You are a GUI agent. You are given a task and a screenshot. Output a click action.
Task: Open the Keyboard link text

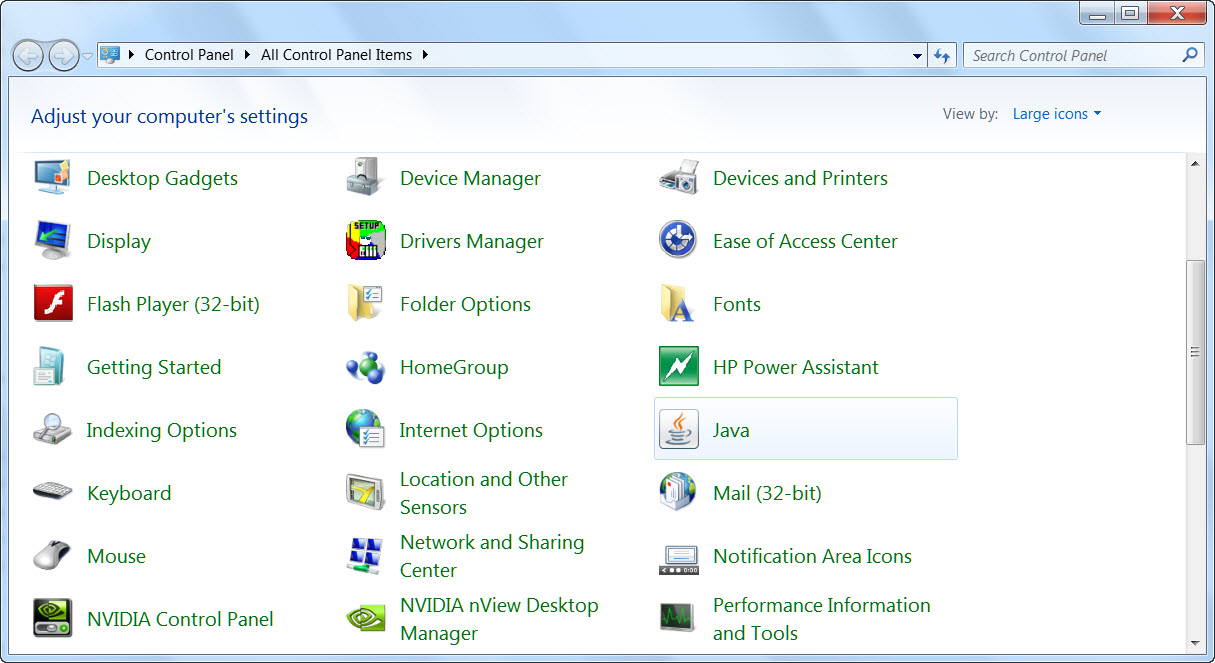(x=129, y=493)
